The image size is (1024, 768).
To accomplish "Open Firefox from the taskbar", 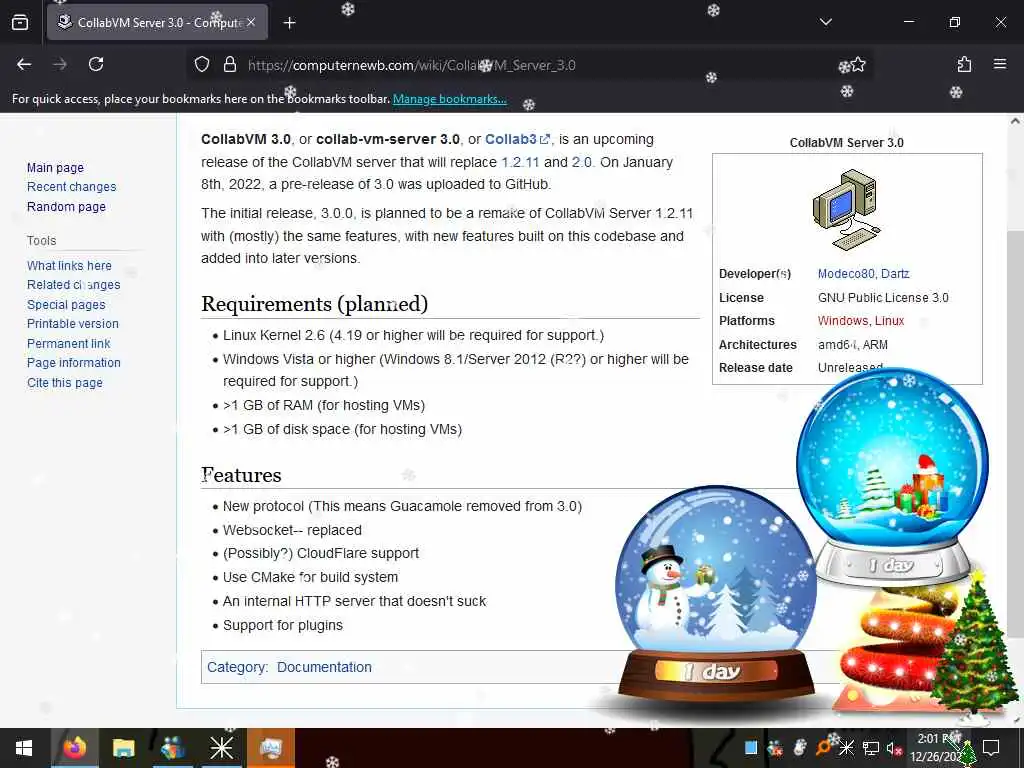I will click(74, 748).
